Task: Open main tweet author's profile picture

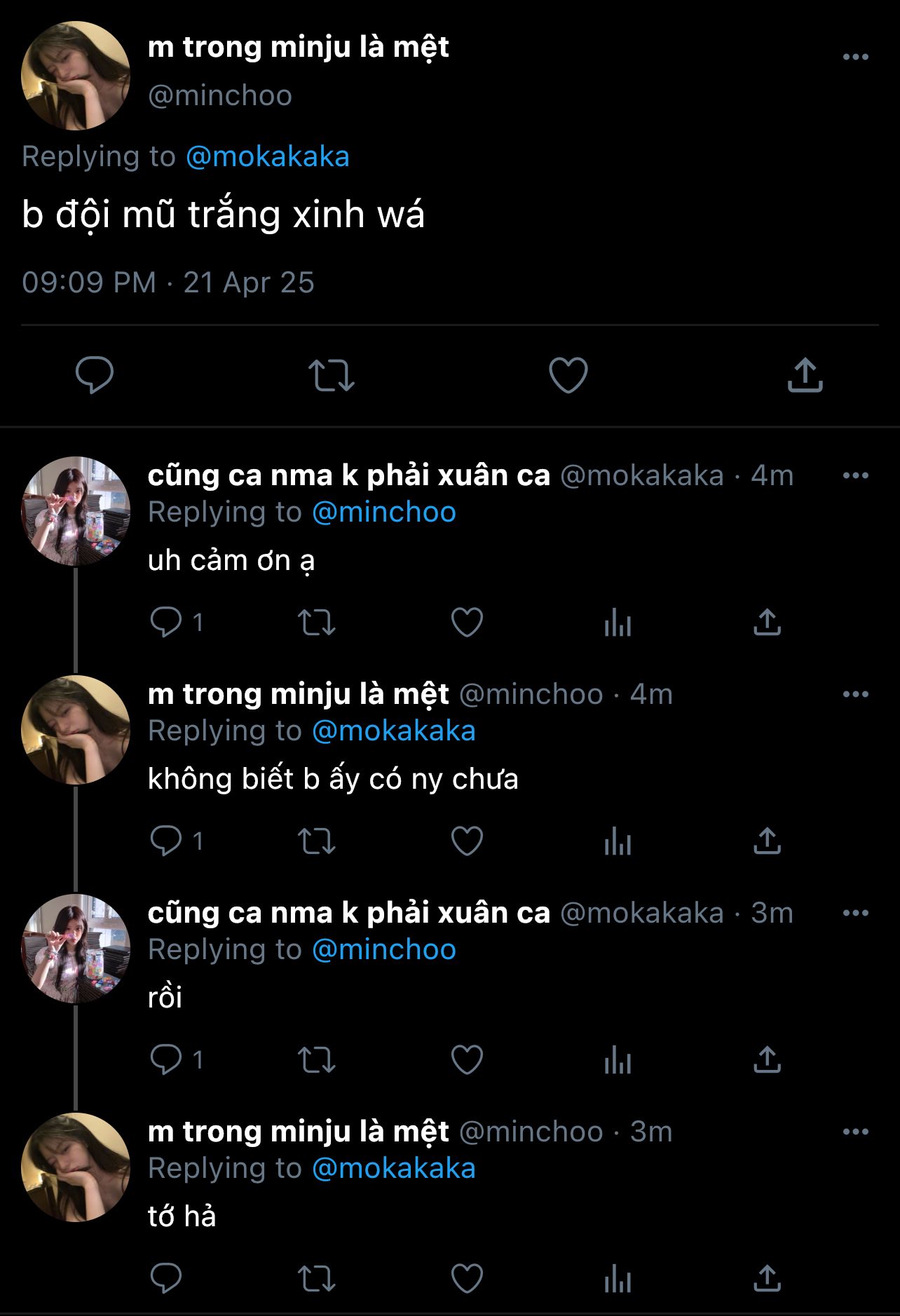Action: click(x=76, y=76)
